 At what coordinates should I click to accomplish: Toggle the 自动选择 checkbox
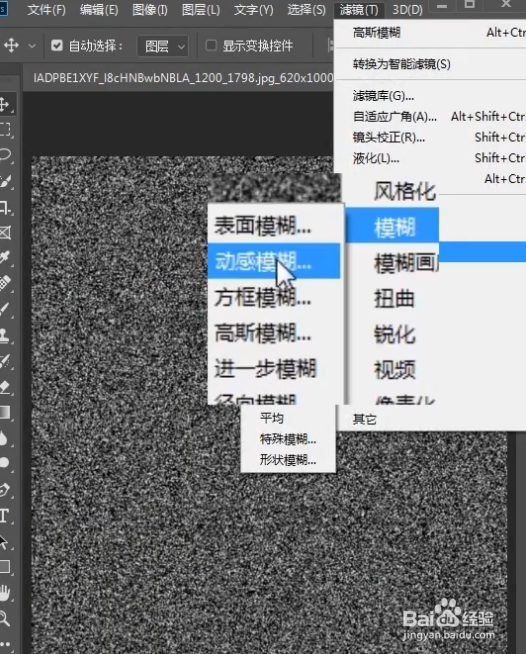point(57,45)
